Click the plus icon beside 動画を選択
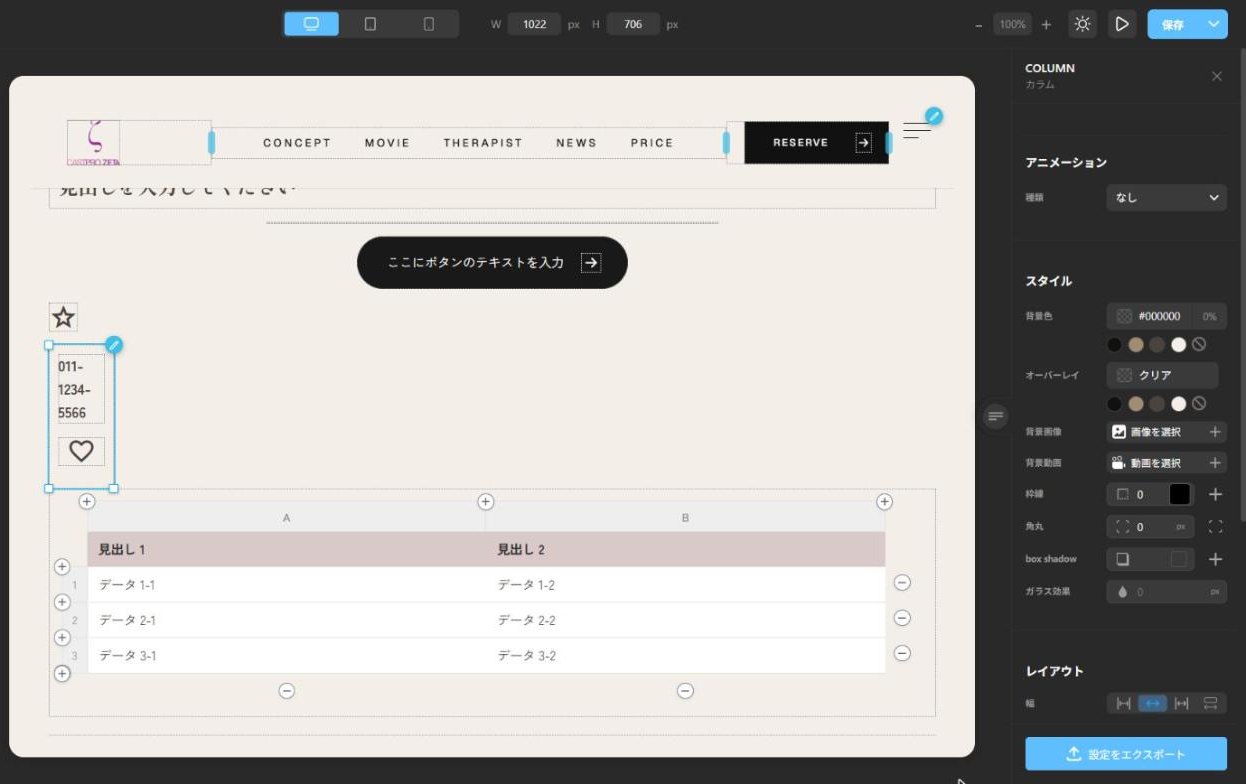This screenshot has width=1246, height=784. (1215, 463)
